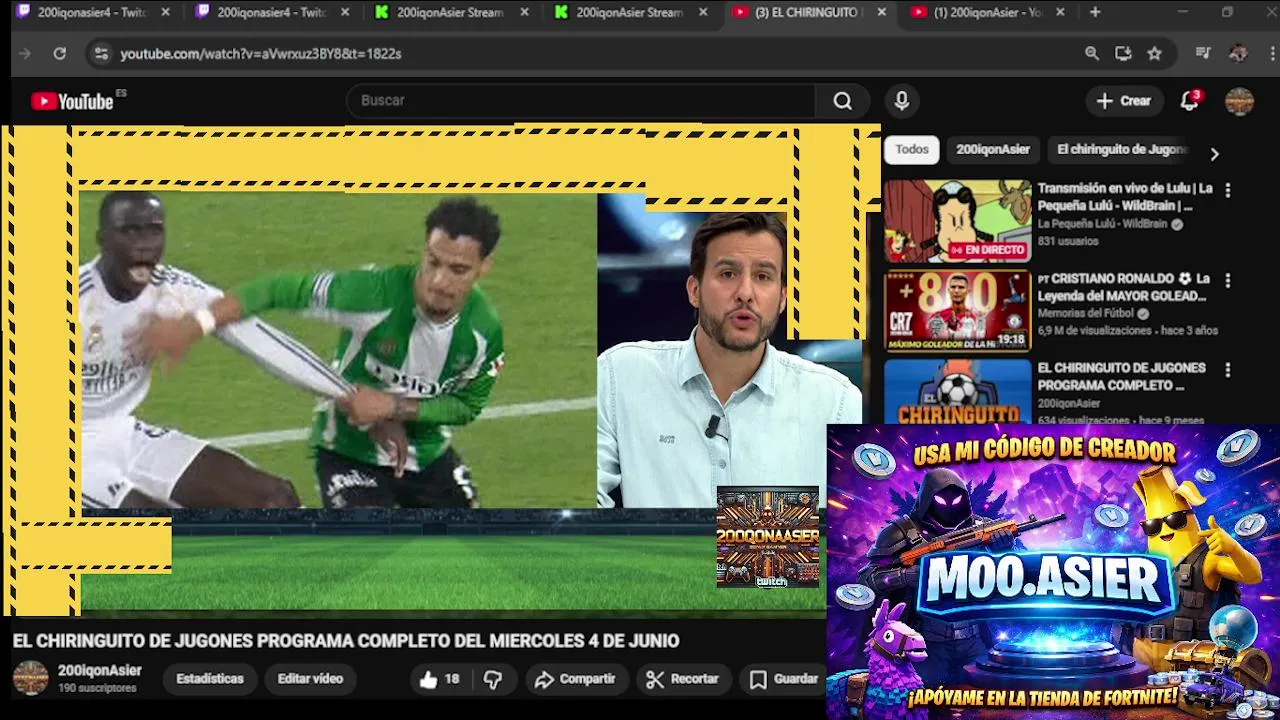Switch to first 200iqonAsier Stream tab

click(450, 12)
